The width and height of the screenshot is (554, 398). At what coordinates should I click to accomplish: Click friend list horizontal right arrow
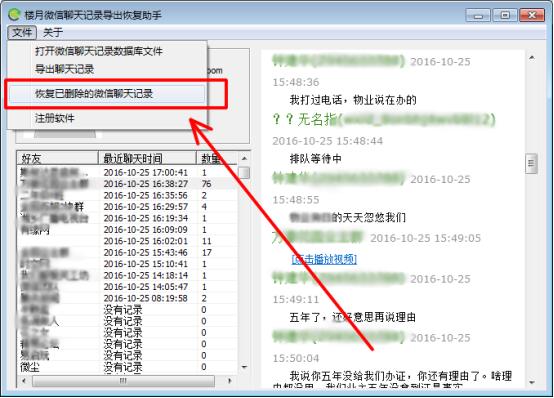pos(230,381)
